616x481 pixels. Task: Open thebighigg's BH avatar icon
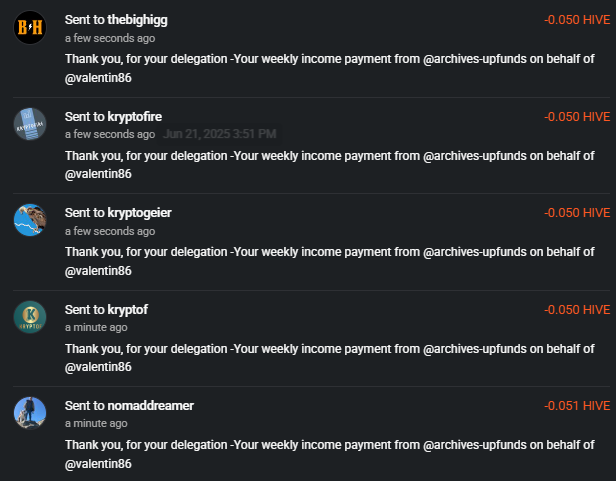pyautogui.click(x=30, y=27)
